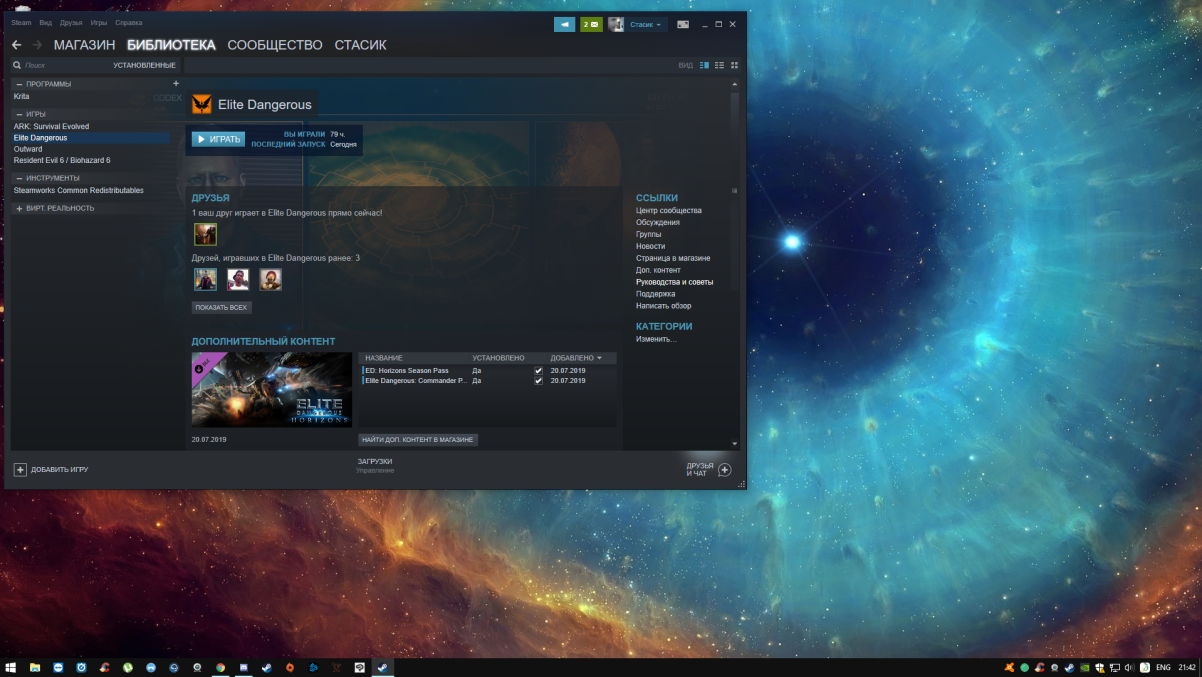This screenshot has height=677, width=1202.
Task: Open the СТАСИК profile tab
Action: point(360,45)
